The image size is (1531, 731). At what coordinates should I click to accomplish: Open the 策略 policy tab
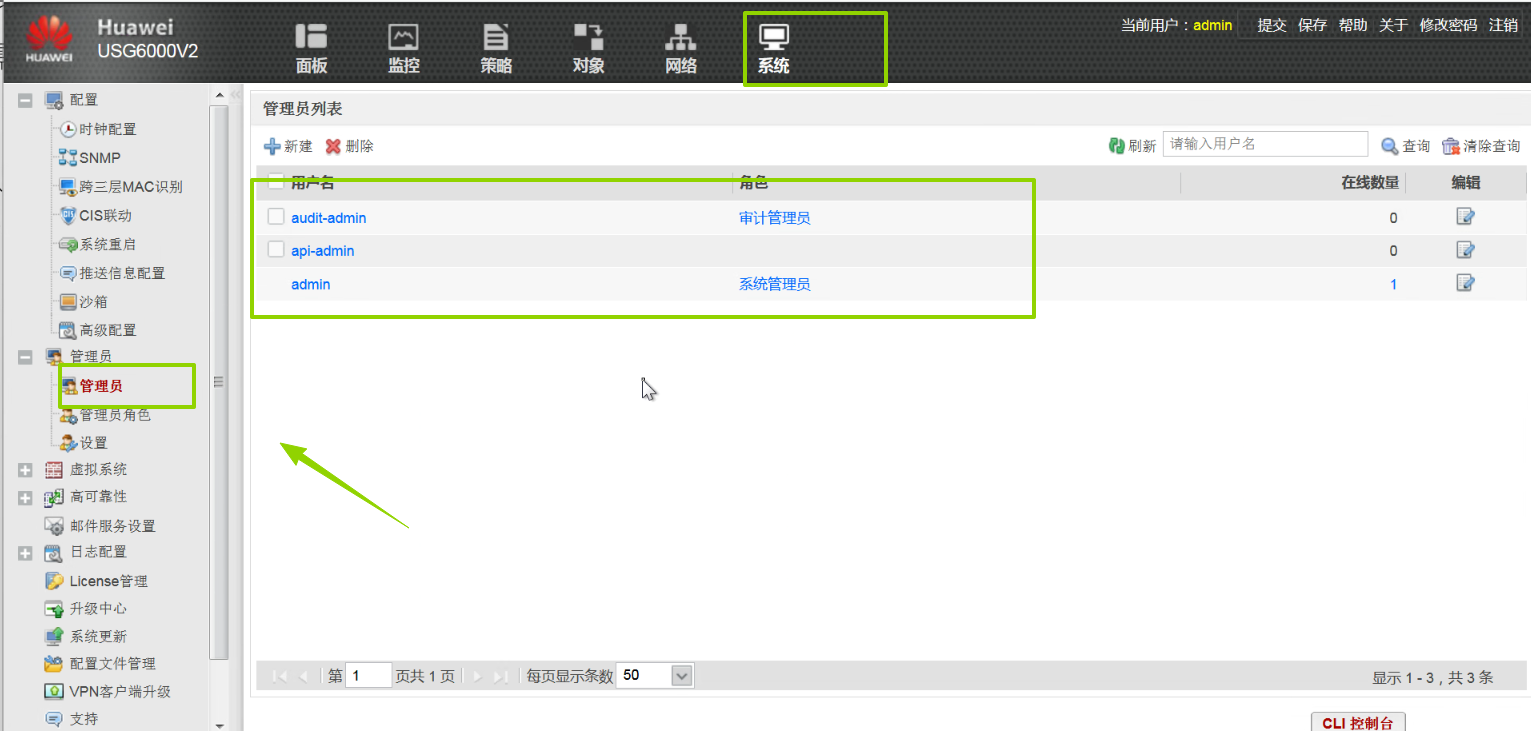(496, 48)
